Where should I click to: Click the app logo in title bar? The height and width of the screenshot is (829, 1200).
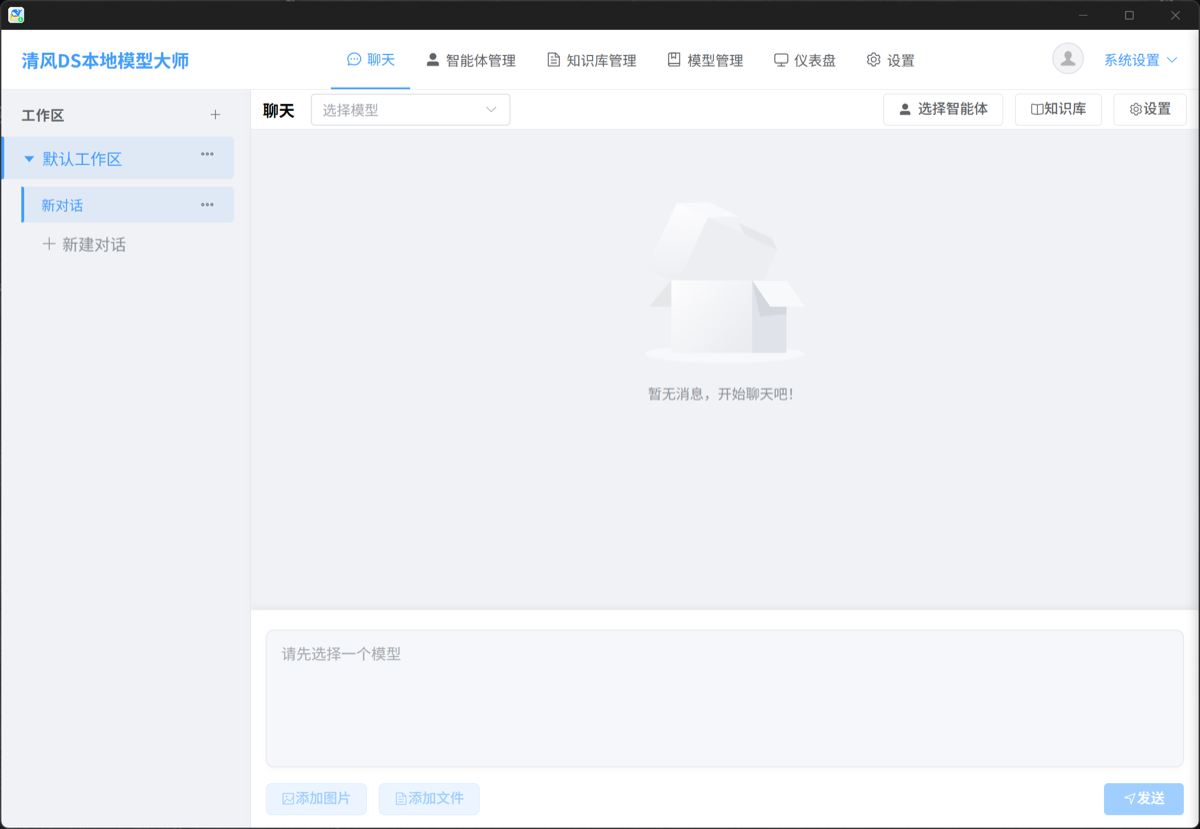[16, 15]
